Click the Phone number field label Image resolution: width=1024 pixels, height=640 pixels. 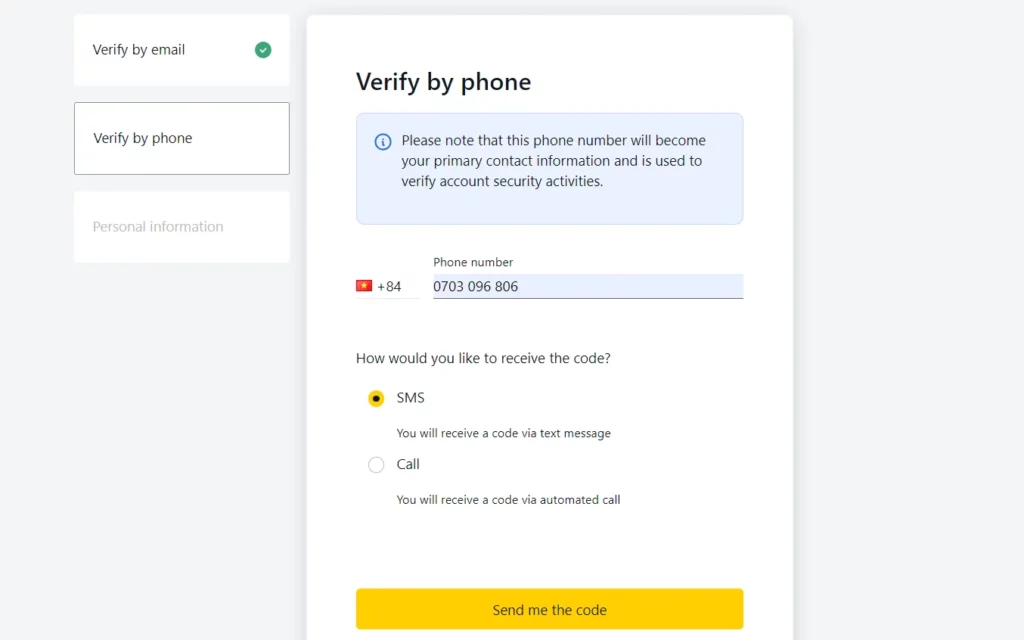click(472, 262)
